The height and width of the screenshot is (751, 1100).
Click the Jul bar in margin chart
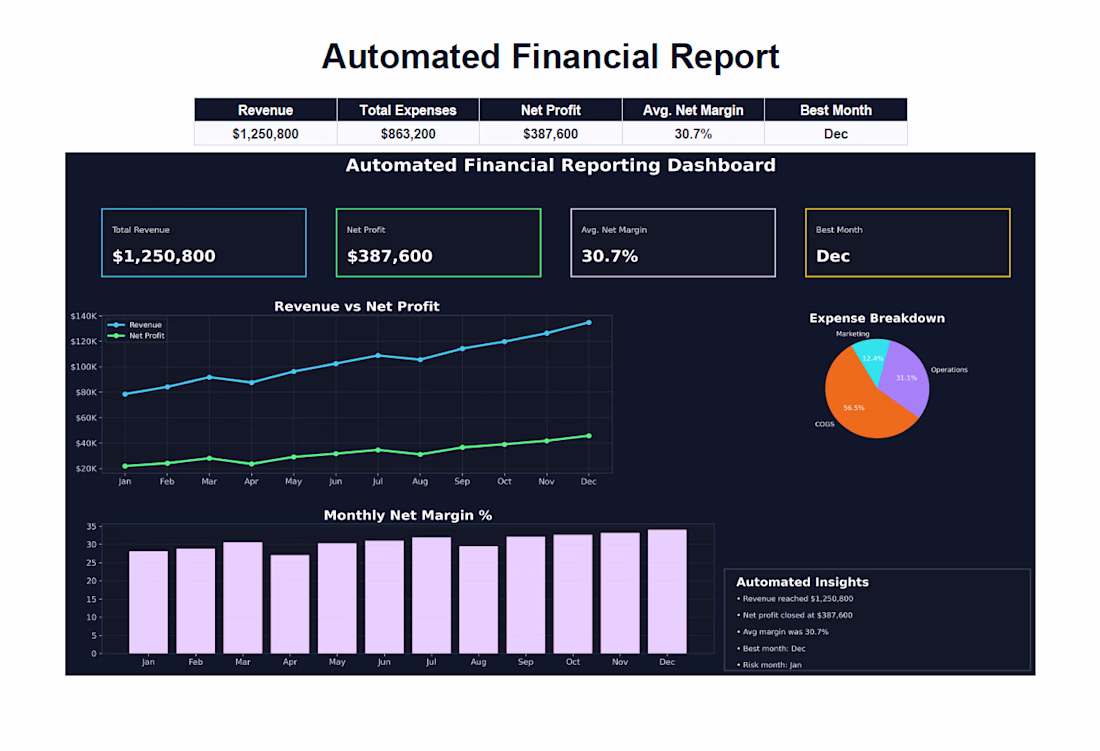pyautogui.click(x=431, y=596)
